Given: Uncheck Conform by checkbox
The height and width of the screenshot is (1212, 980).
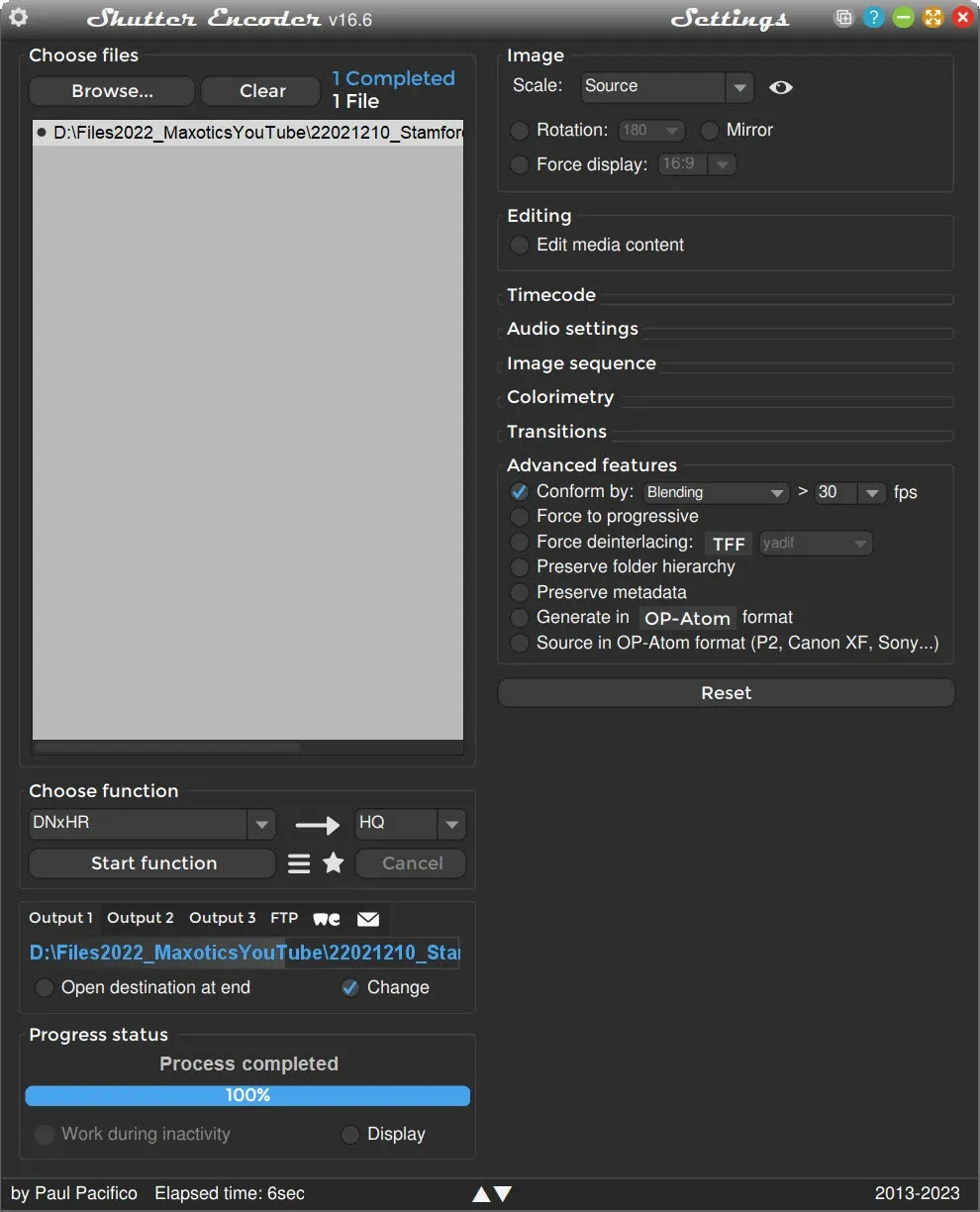Looking at the screenshot, I should point(520,492).
